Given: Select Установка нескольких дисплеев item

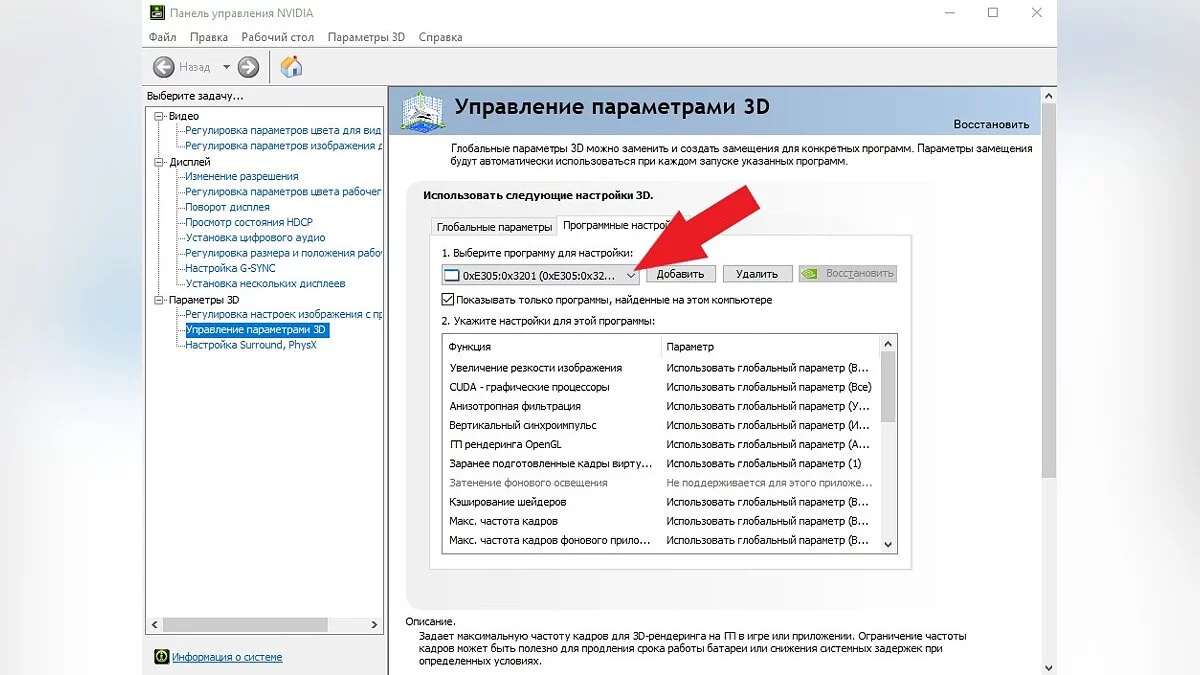Looking at the screenshot, I should (265, 284).
